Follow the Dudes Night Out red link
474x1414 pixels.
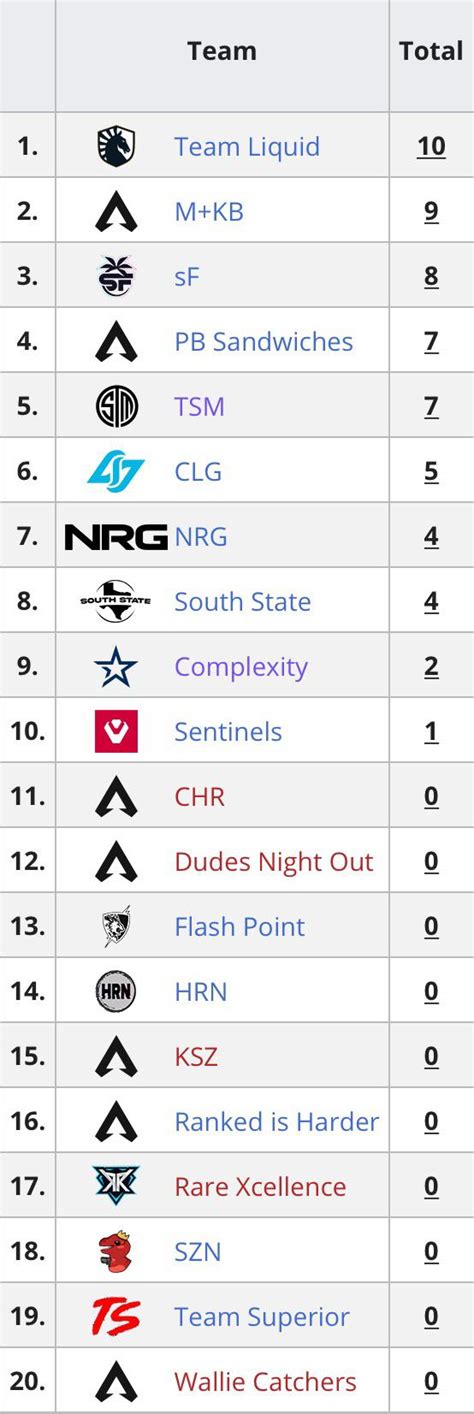coord(274,862)
